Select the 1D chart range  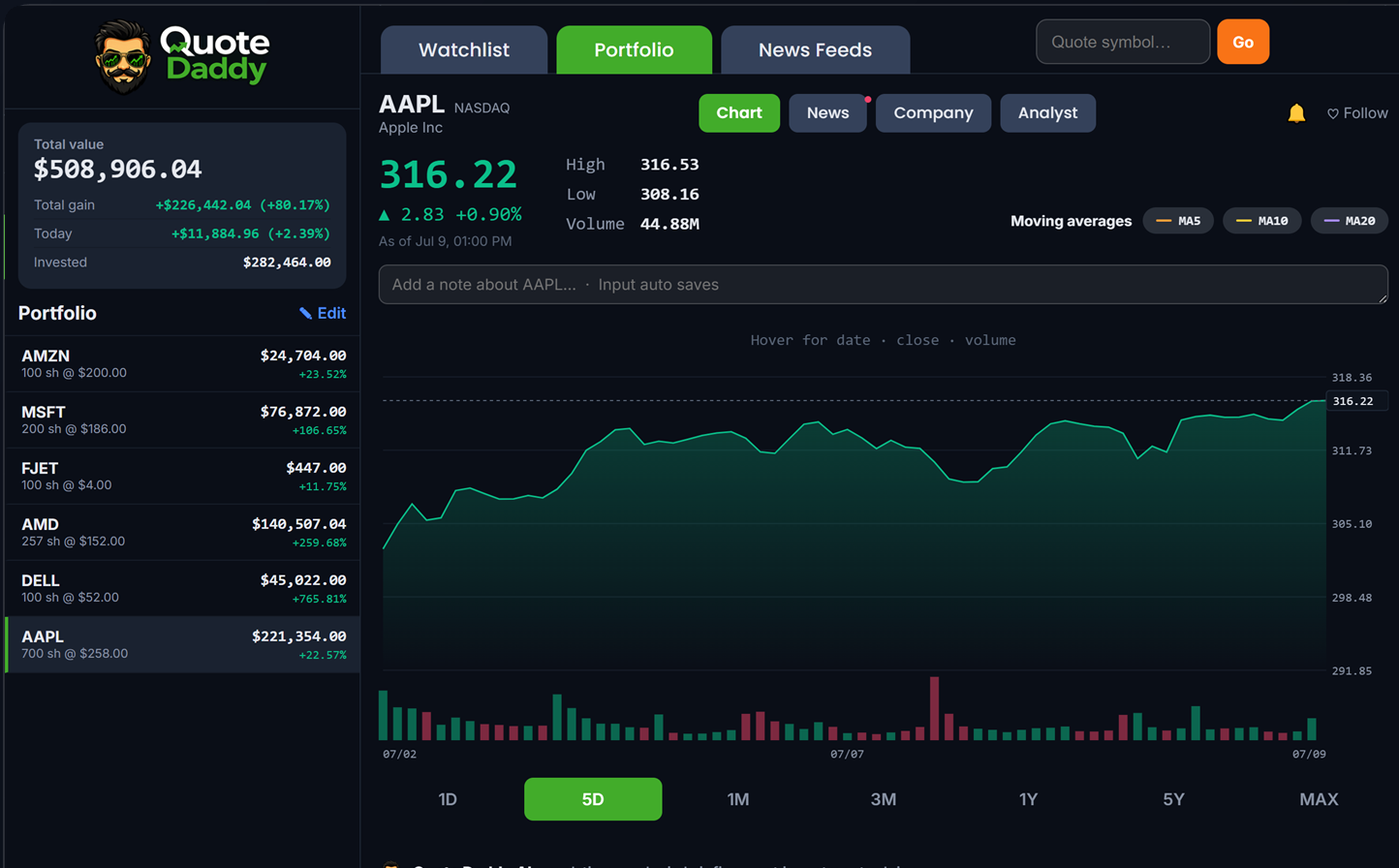point(448,799)
